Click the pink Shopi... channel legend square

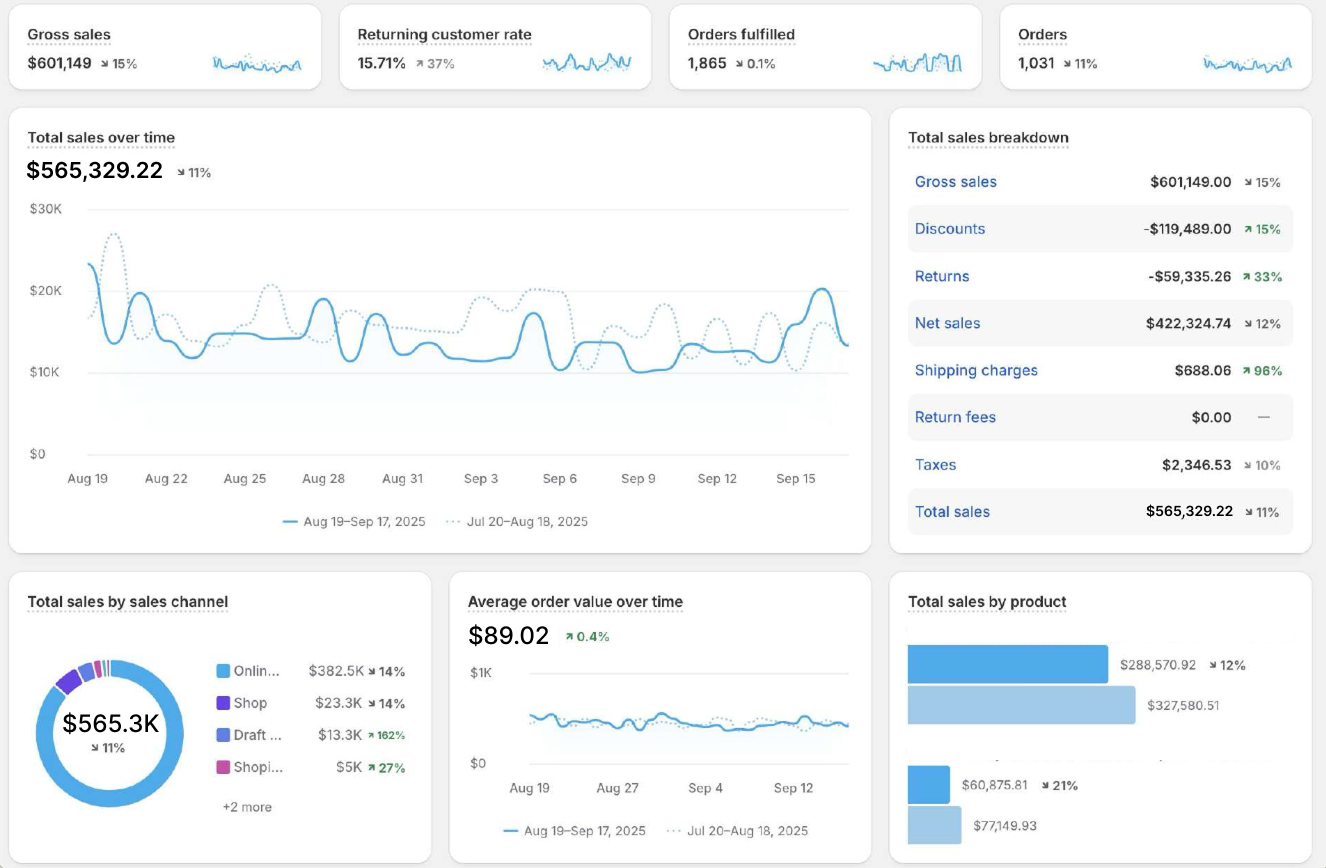(223, 767)
